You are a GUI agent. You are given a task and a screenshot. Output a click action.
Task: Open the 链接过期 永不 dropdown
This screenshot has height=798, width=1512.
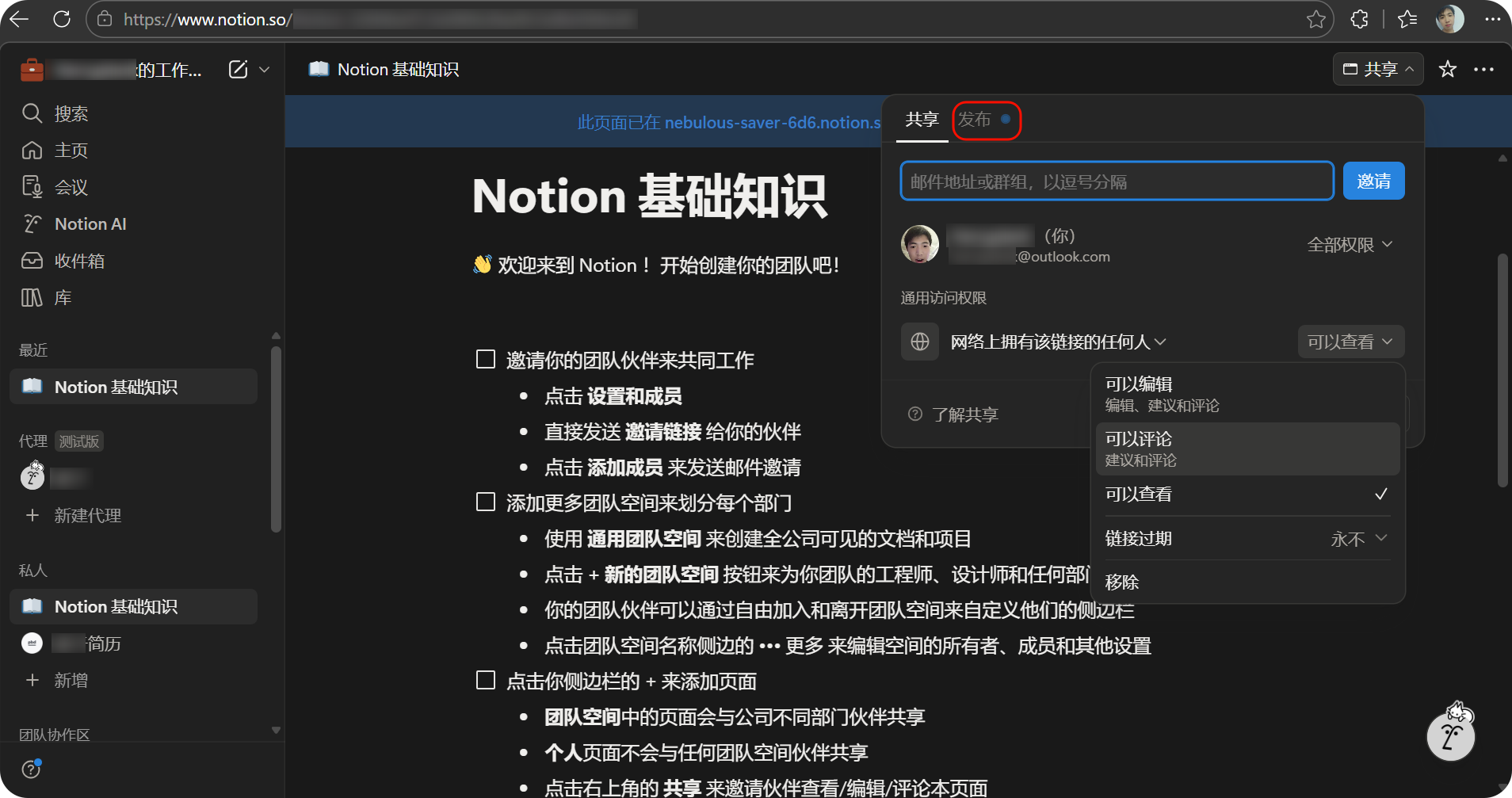1359,539
